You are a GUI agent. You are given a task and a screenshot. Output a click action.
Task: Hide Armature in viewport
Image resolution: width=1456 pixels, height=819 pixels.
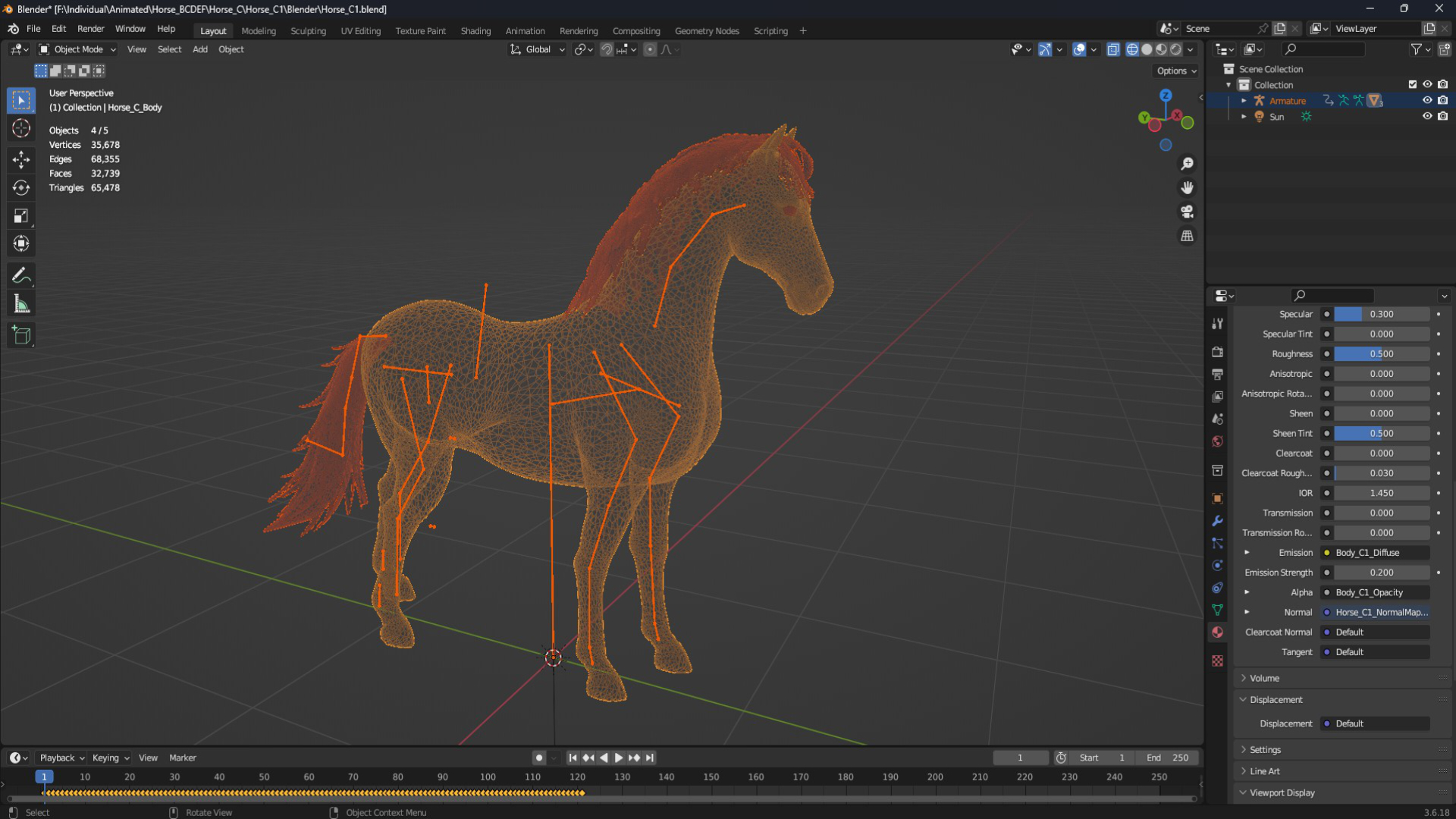tap(1426, 100)
